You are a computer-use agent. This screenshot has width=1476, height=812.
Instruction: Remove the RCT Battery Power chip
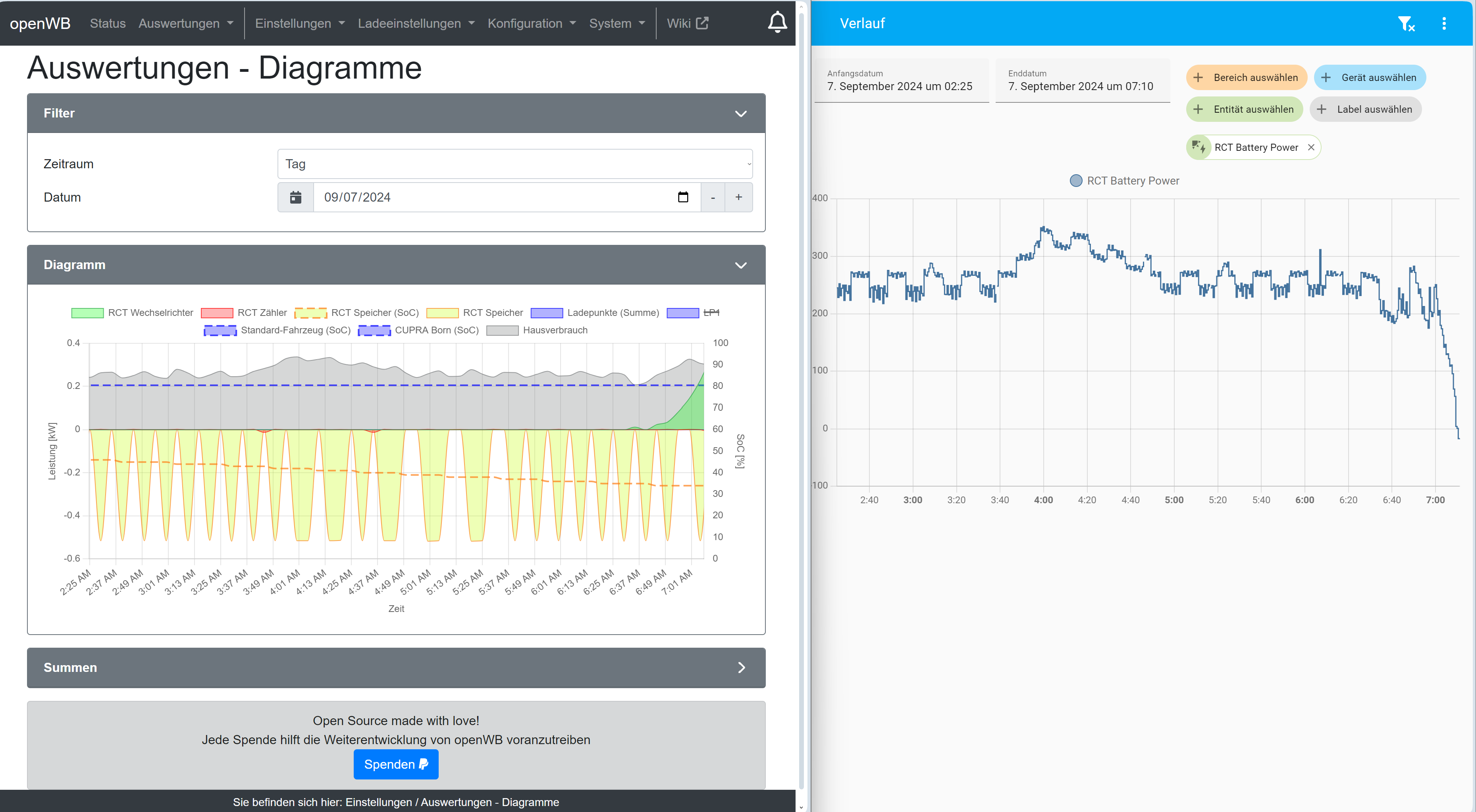coord(1311,147)
